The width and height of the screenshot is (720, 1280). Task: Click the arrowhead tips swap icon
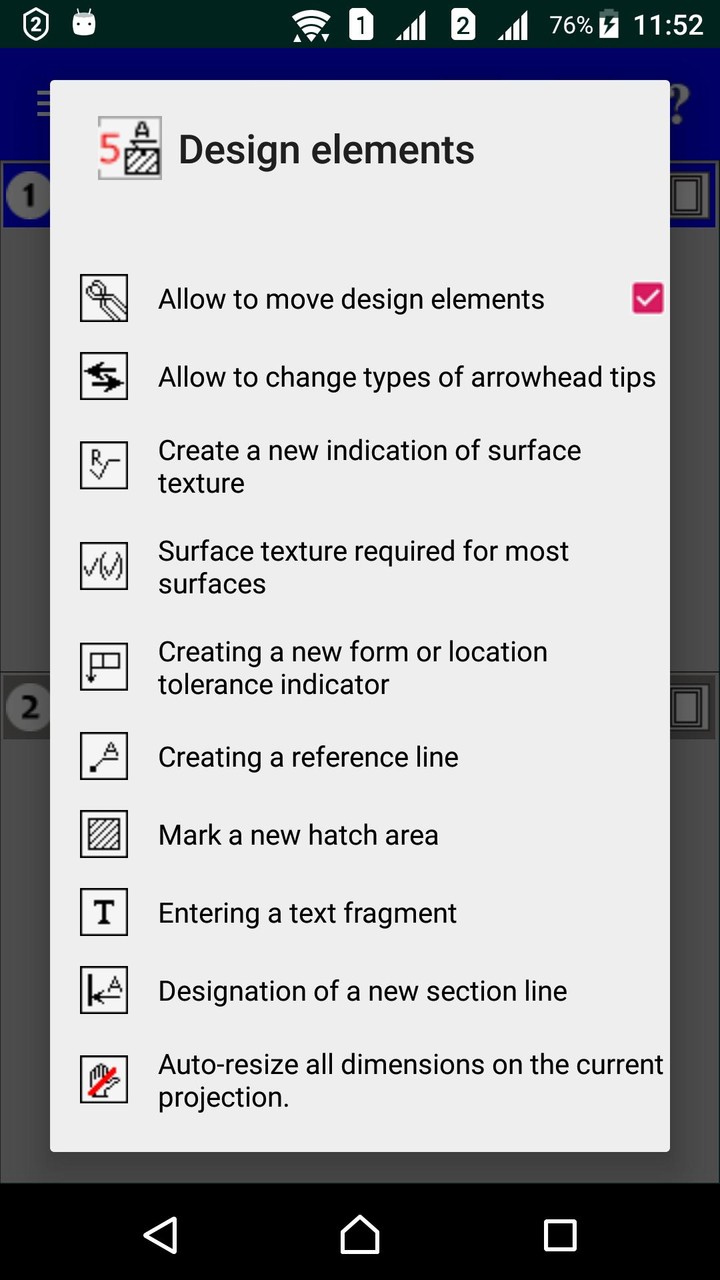coord(104,377)
